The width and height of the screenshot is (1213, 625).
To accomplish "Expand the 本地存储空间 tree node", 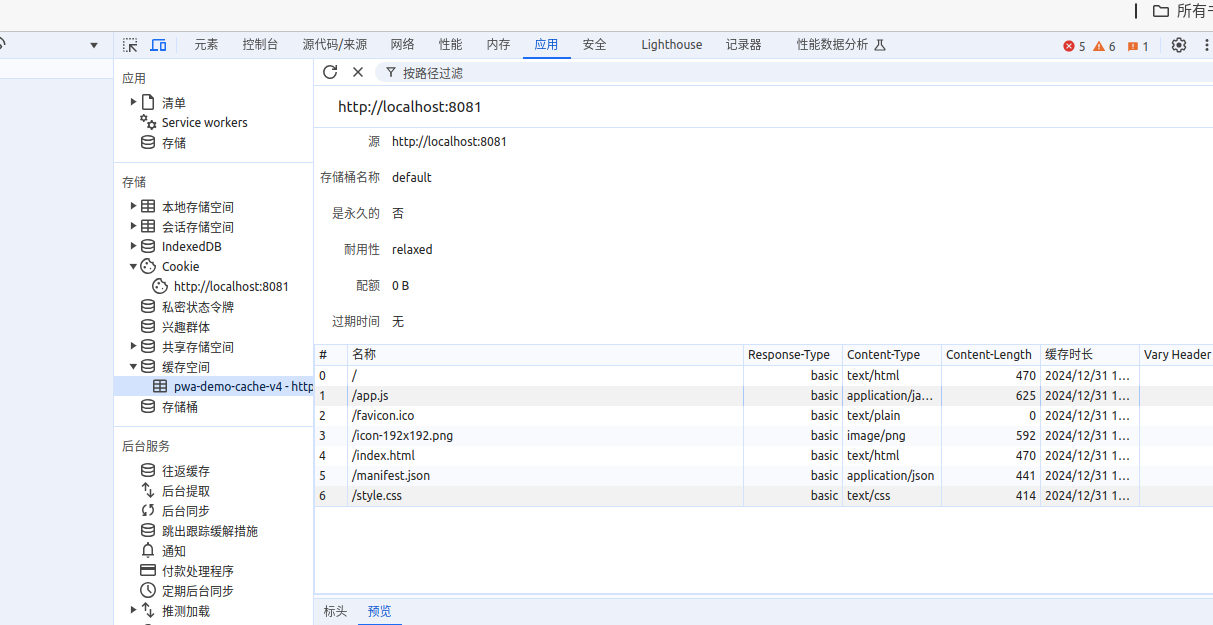I will pos(134,207).
